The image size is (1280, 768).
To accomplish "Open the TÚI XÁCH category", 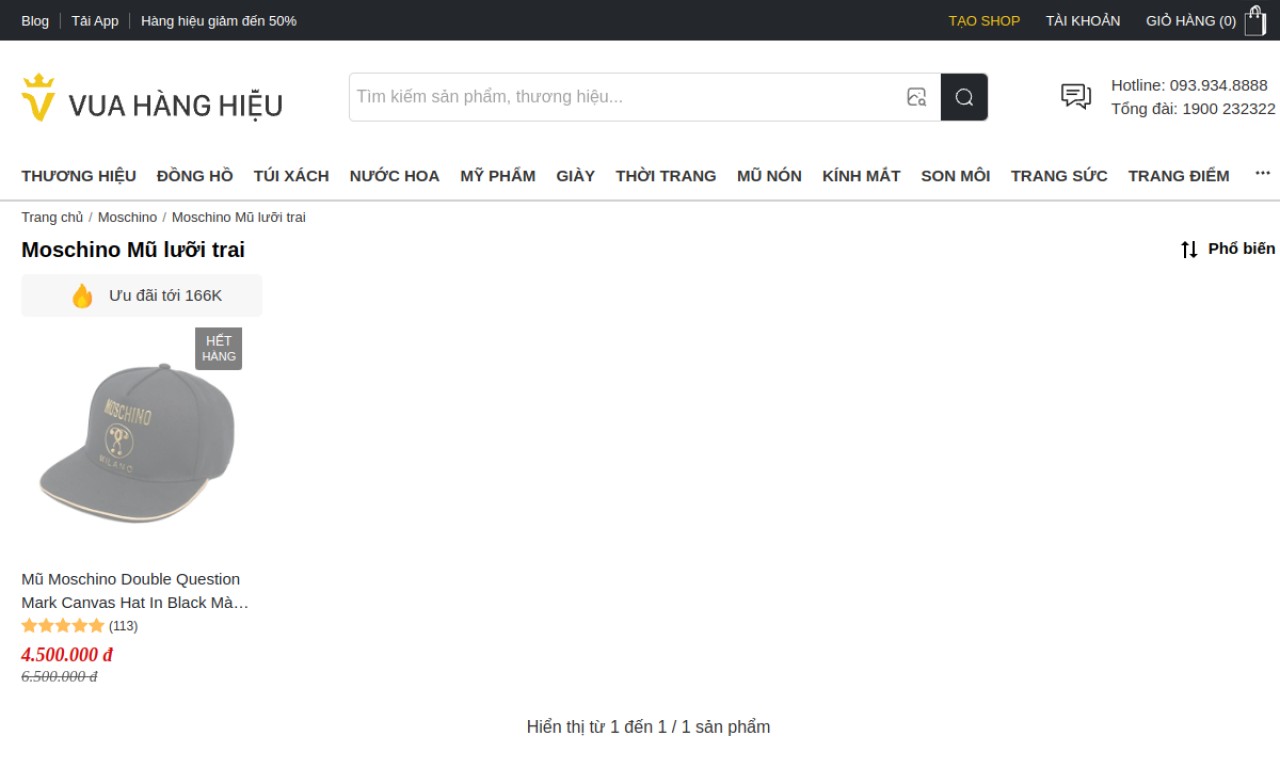I will point(291,176).
